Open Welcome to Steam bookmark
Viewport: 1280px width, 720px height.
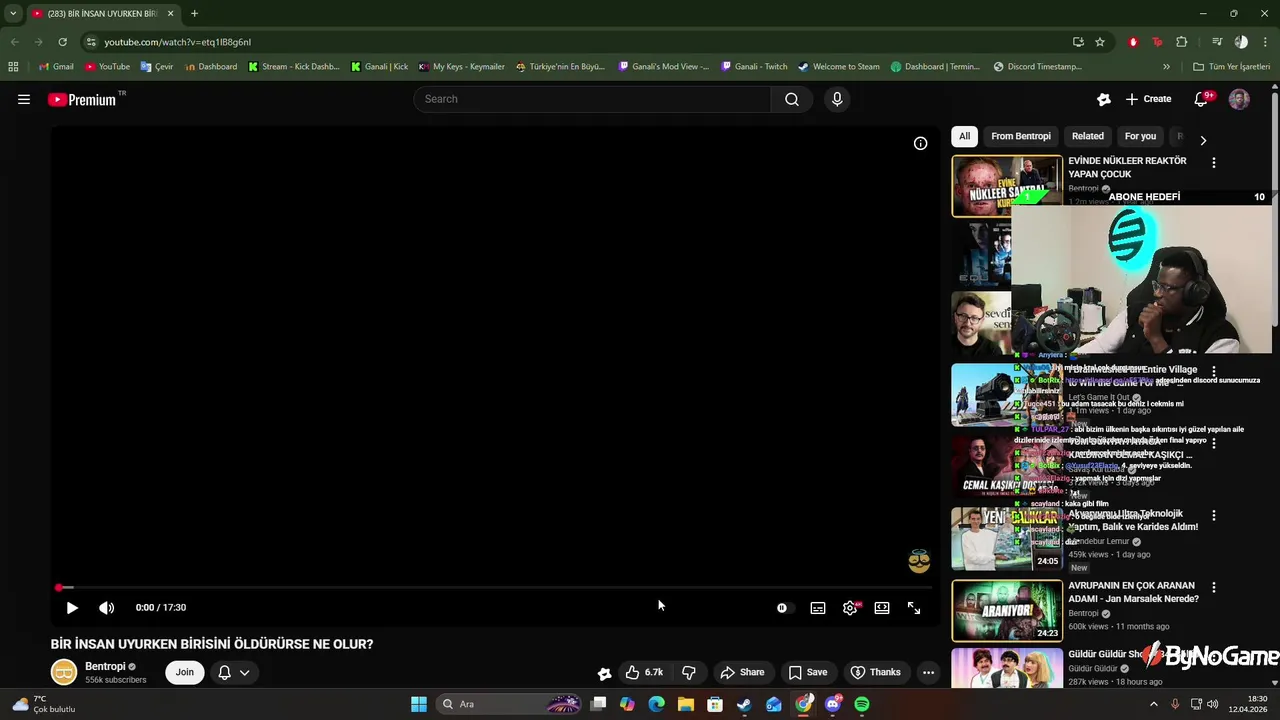point(839,67)
